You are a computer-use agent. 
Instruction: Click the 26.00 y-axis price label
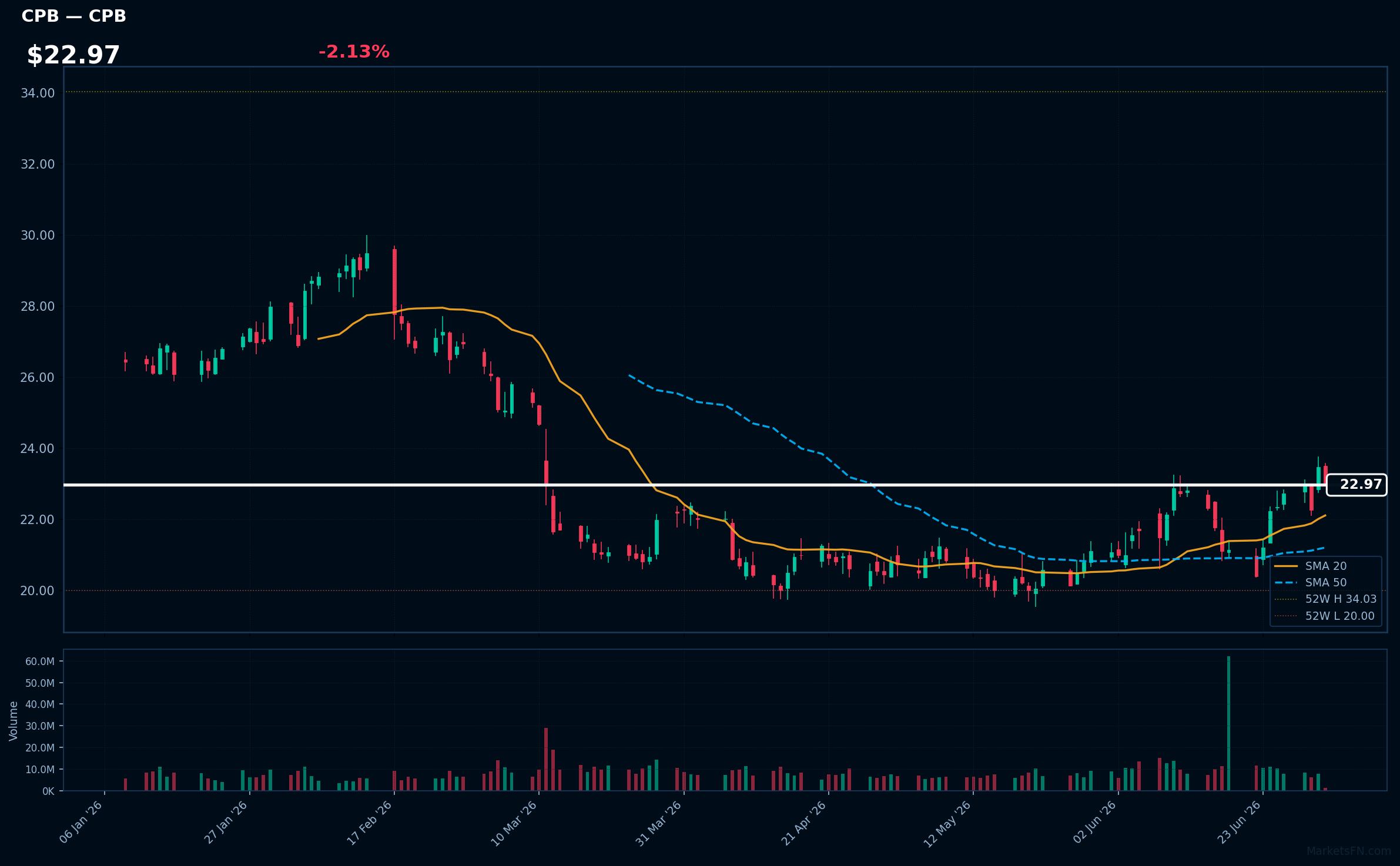point(38,377)
